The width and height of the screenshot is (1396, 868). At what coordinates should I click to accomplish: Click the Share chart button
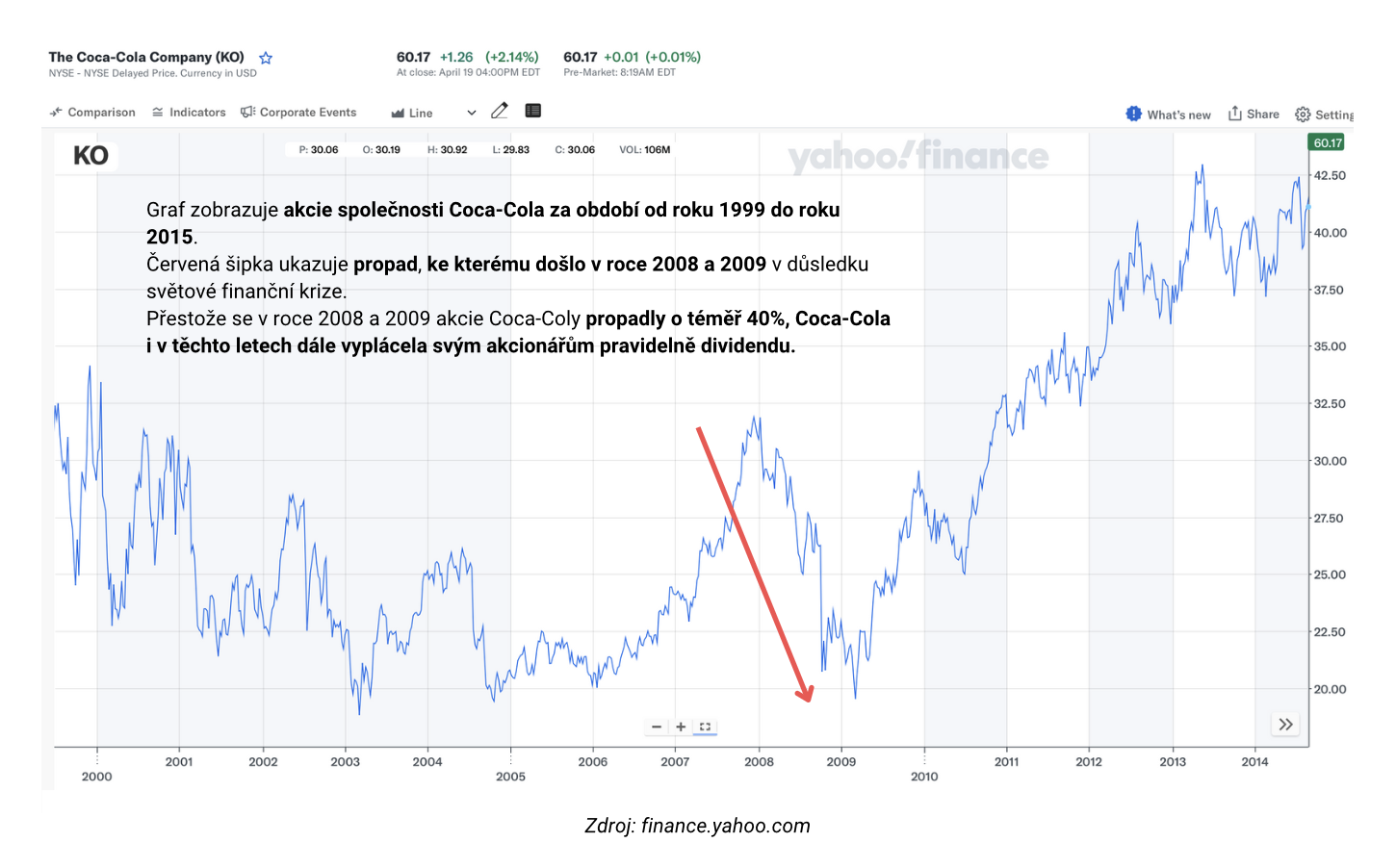click(1254, 114)
